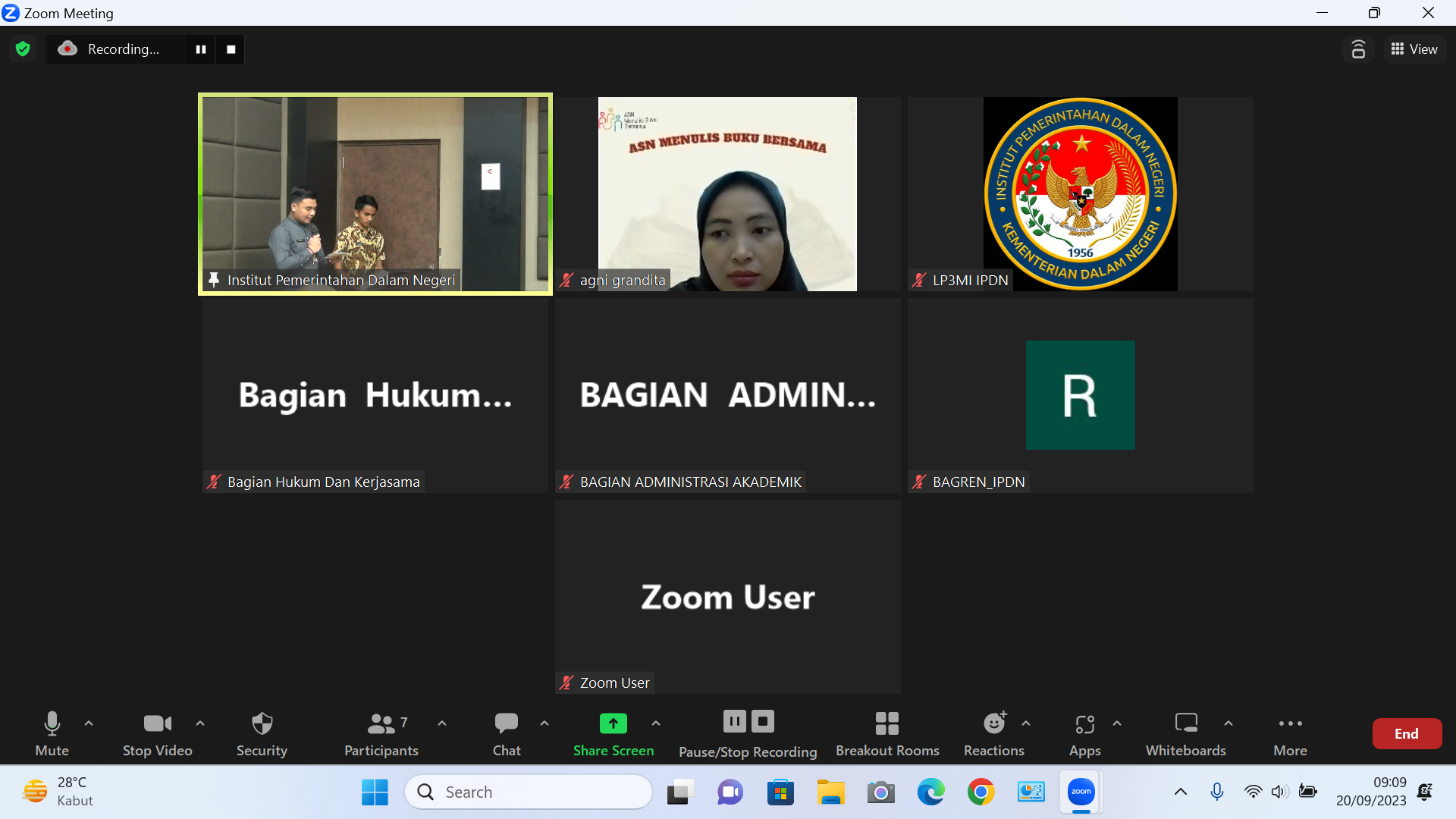Open Task View from taskbar
Screen dimensions: 1456x819
click(680, 792)
